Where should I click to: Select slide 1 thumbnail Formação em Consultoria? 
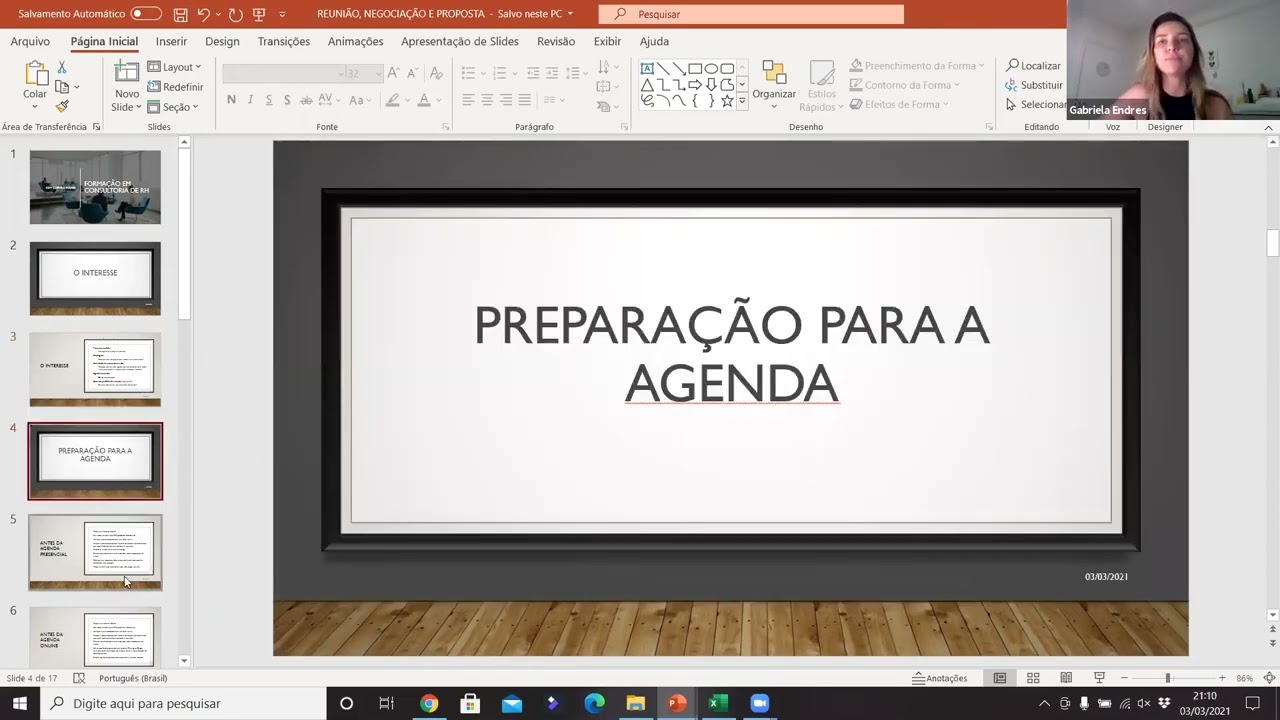coord(95,187)
